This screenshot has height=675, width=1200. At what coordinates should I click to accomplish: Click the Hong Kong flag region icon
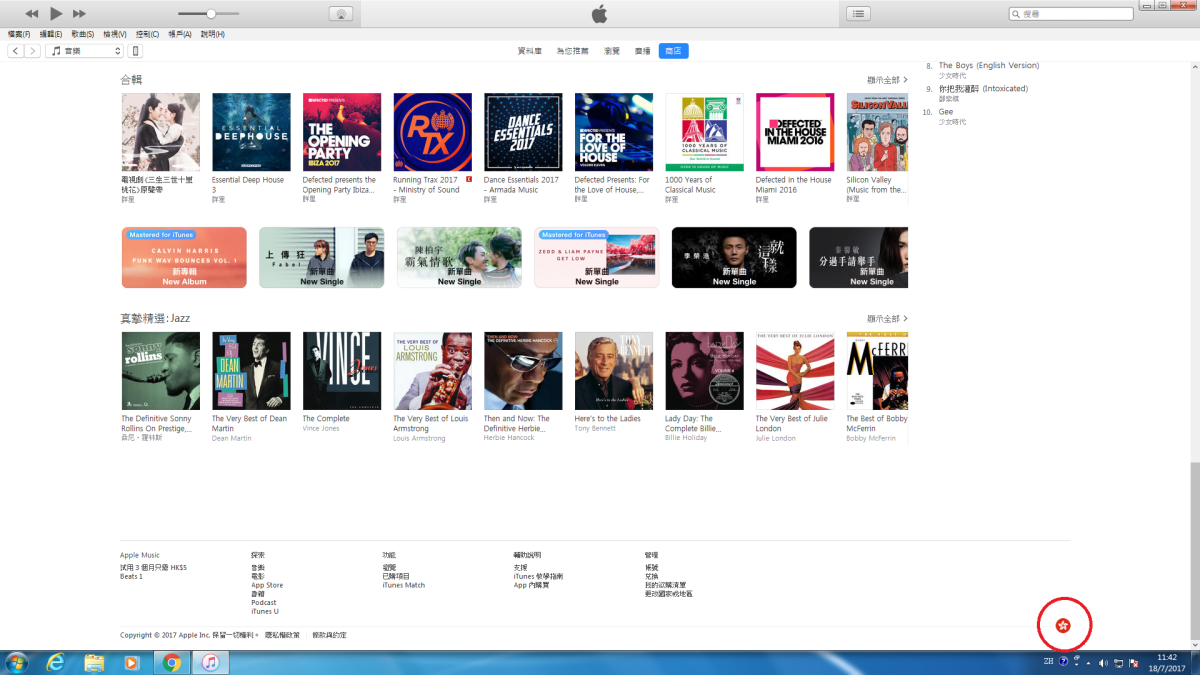tap(1062, 626)
